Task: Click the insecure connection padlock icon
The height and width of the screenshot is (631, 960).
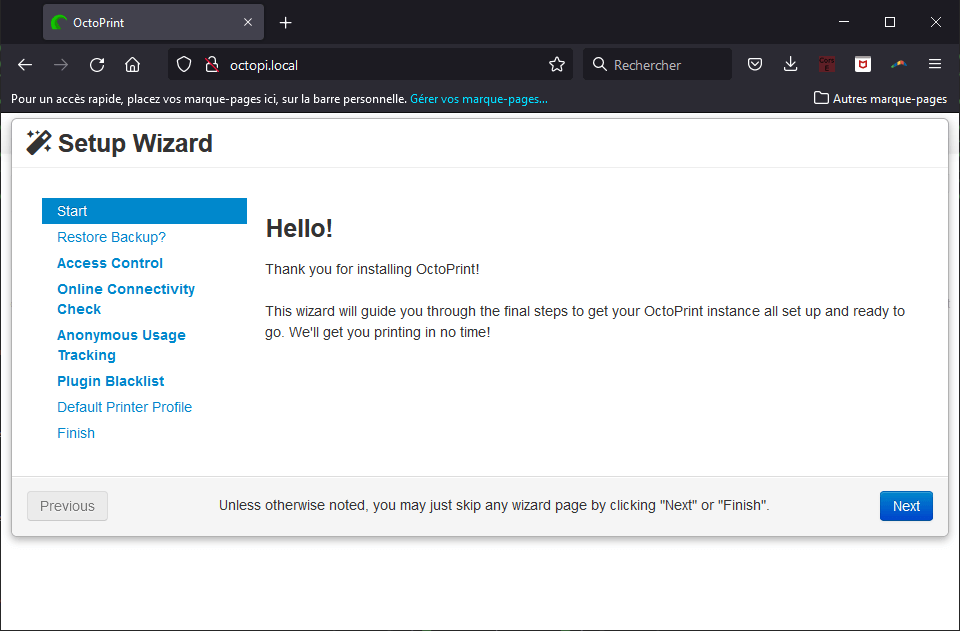Action: click(x=212, y=65)
